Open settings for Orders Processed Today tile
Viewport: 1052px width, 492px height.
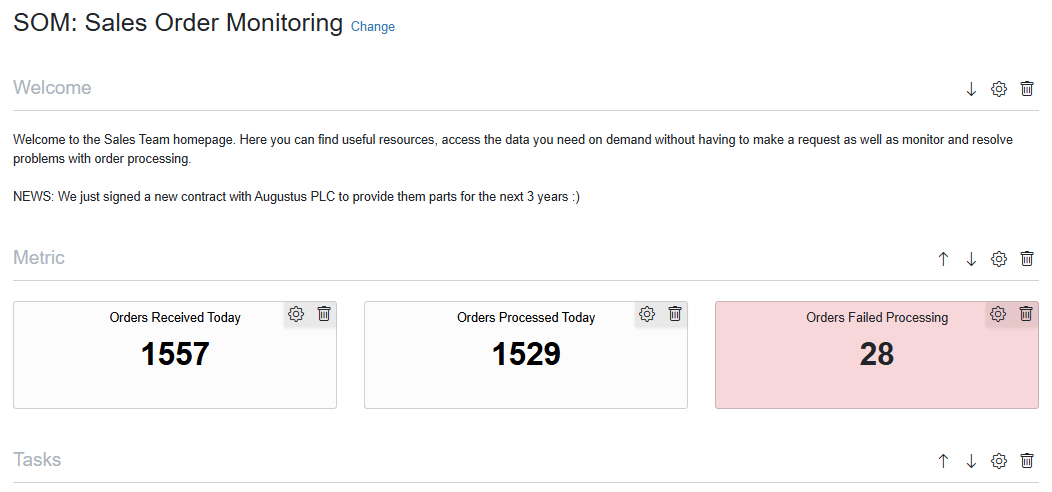click(x=647, y=313)
